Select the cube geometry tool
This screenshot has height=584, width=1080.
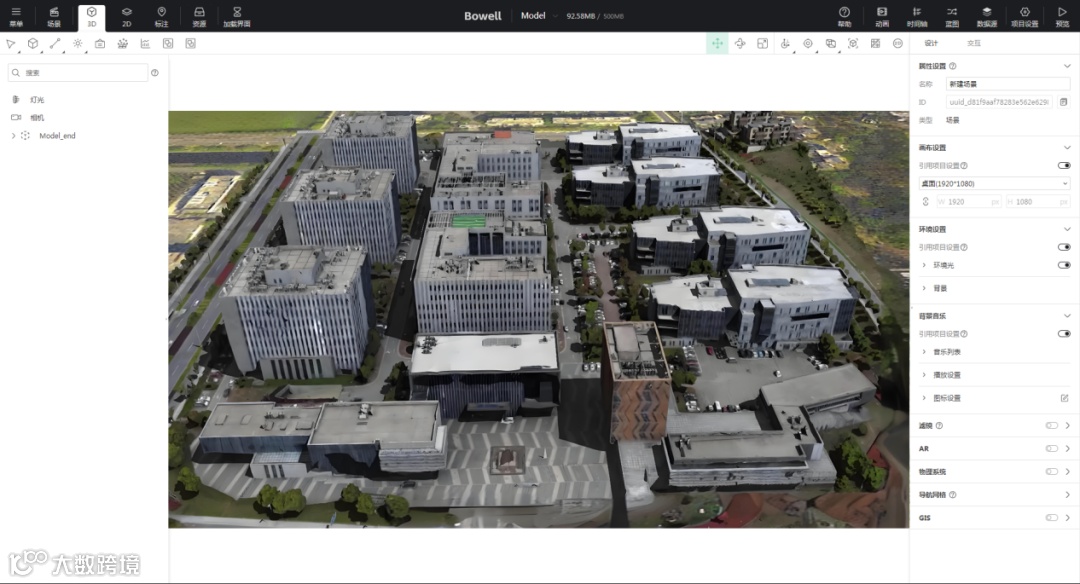pyautogui.click(x=33, y=43)
